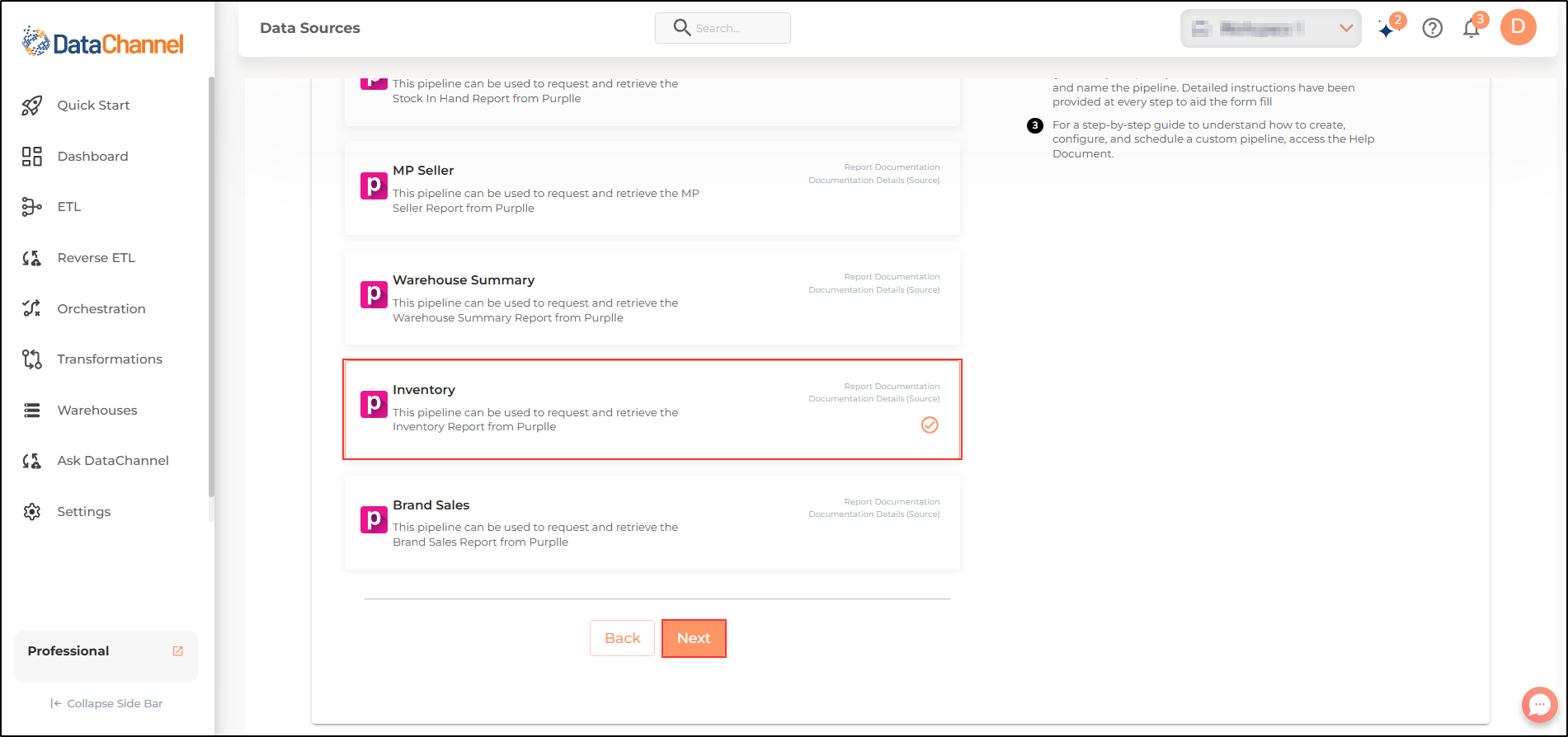Viewport: 1568px width, 737px height.
Task: Toggle the Inventory selected checkmark
Action: tap(930, 425)
